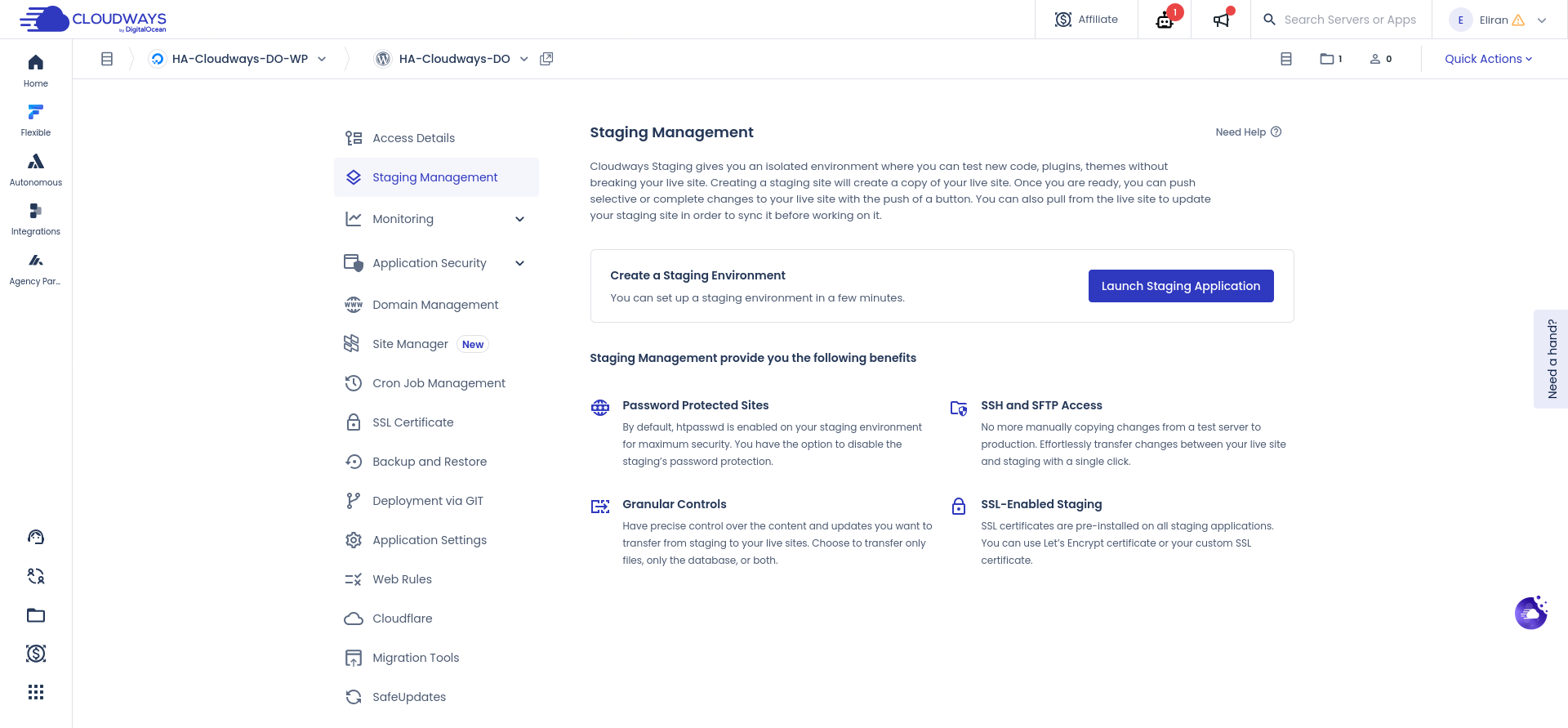Image resolution: width=1568 pixels, height=728 pixels.
Task: Open Site Manager
Action: [436, 344]
